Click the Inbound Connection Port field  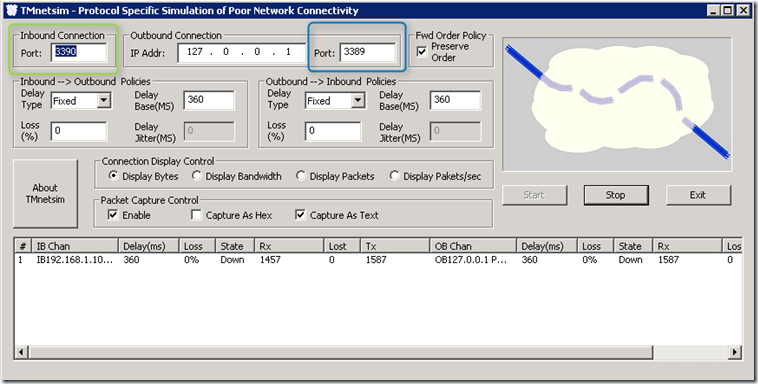point(79,52)
